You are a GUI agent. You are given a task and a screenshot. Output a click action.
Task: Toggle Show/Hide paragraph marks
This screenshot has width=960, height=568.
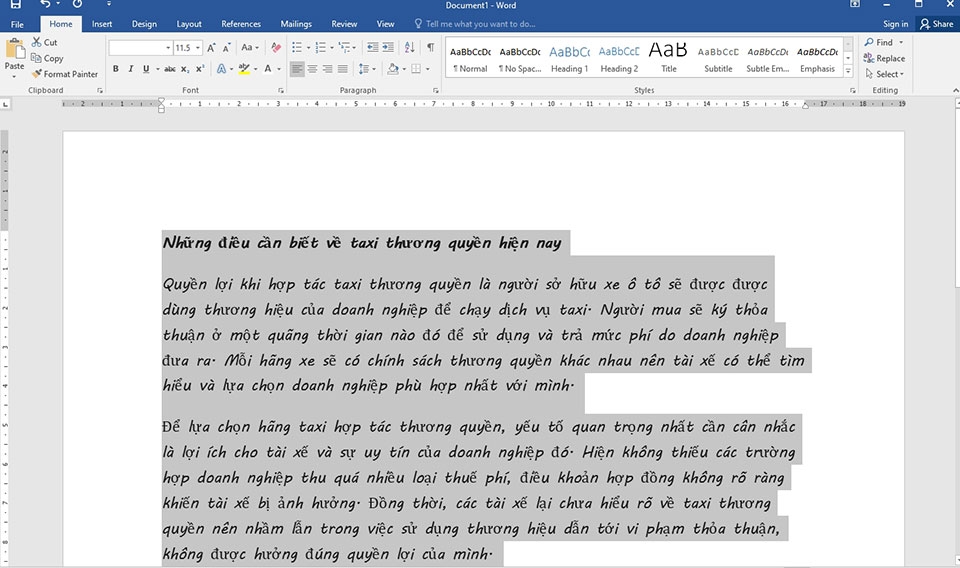click(x=430, y=47)
